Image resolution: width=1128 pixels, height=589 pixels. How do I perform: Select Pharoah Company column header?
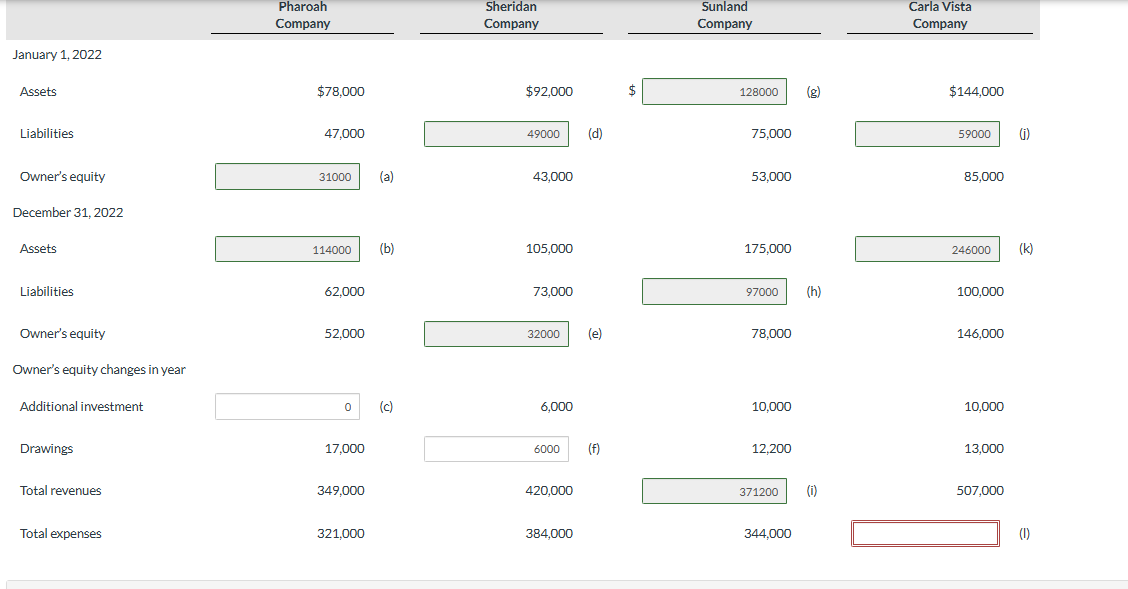coord(302,15)
